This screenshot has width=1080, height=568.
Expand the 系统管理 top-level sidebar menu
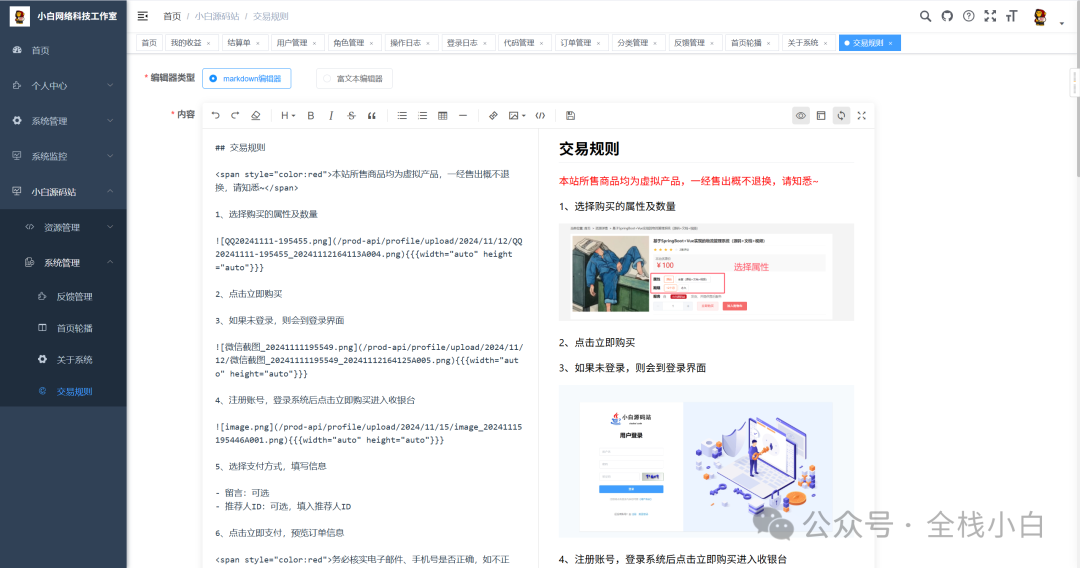tap(63, 120)
